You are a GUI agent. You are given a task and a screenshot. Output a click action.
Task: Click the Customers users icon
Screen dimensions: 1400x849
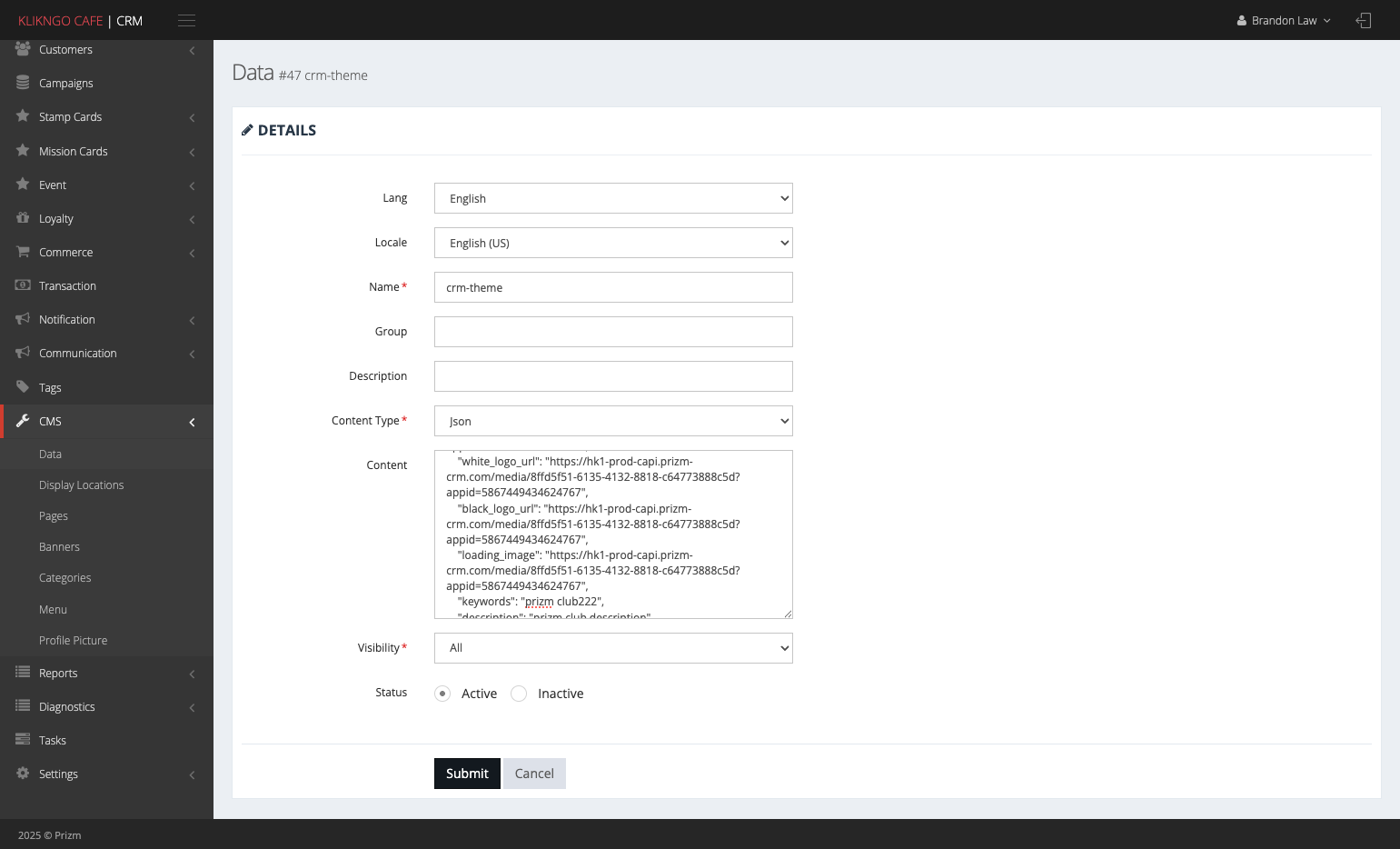(x=23, y=49)
